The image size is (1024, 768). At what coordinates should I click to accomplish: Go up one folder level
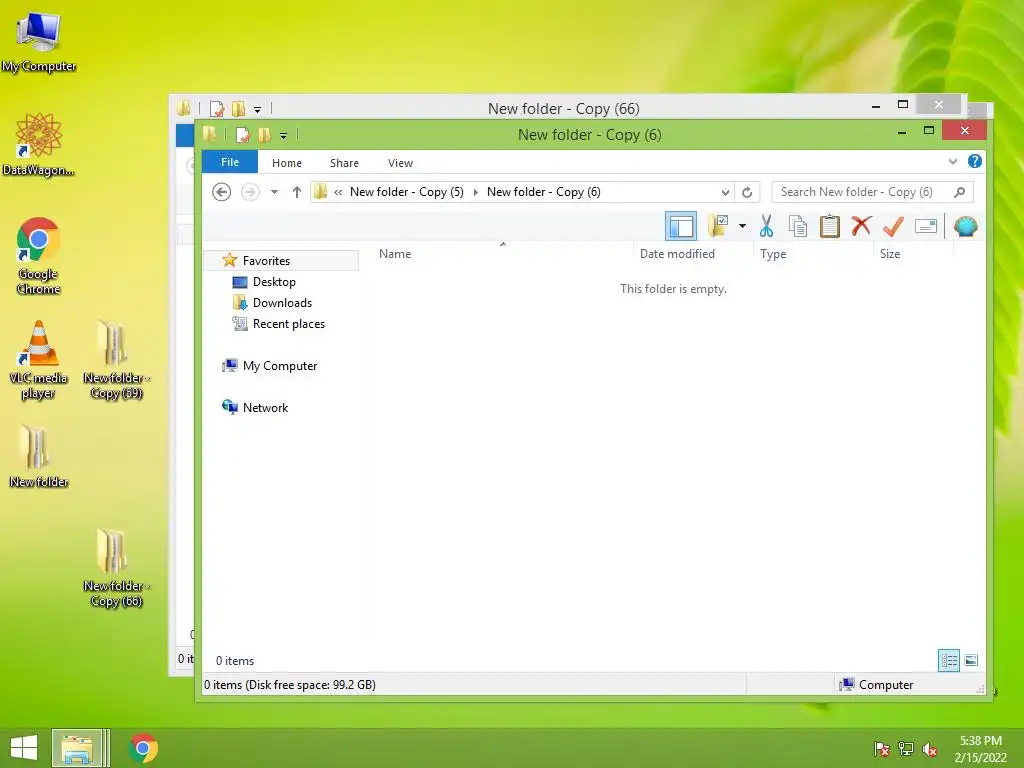296,192
